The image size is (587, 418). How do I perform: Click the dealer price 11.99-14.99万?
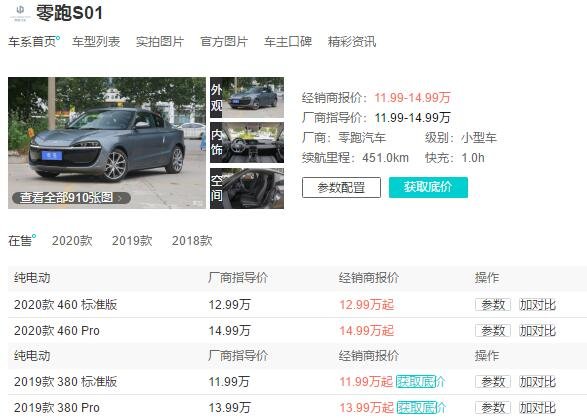pos(413,98)
